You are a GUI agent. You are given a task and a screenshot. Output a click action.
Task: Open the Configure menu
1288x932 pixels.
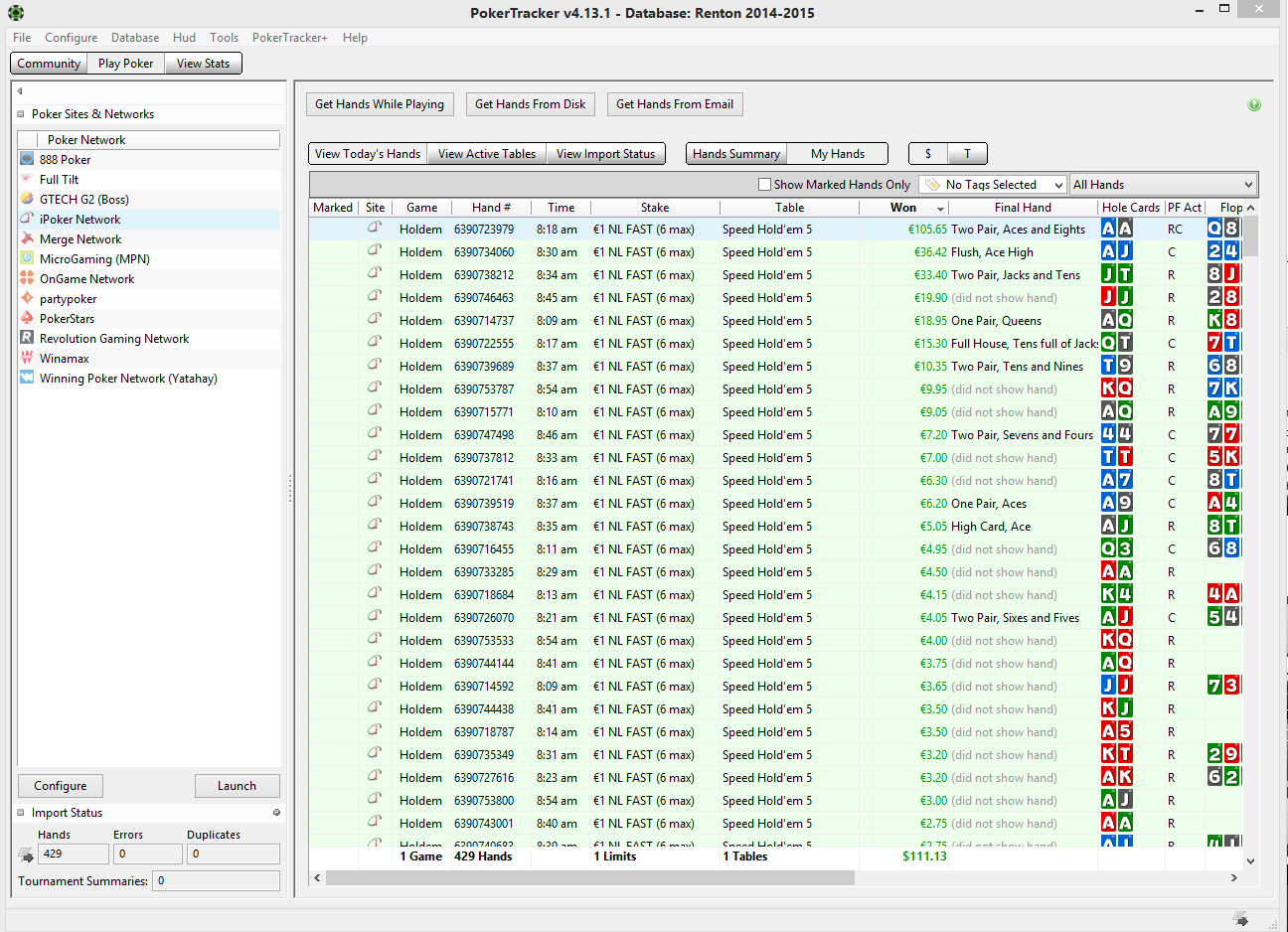pyautogui.click(x=71, y=38)
